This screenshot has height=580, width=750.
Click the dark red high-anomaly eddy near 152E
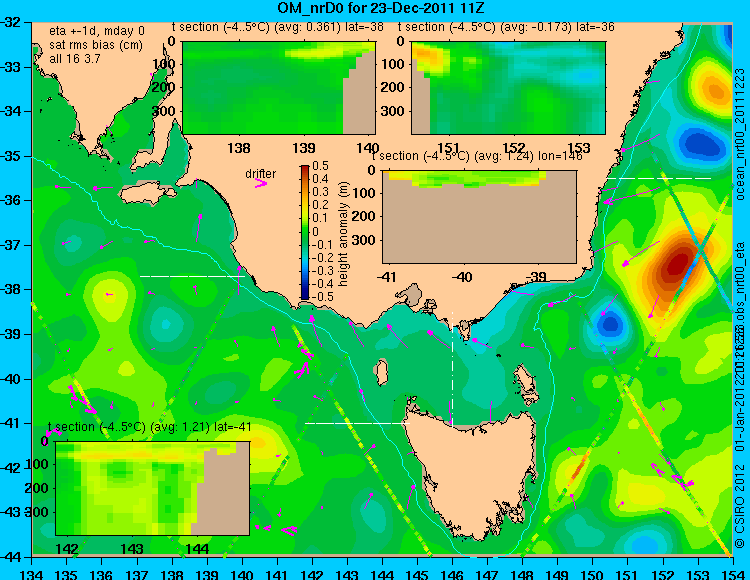tap(678, 264)
